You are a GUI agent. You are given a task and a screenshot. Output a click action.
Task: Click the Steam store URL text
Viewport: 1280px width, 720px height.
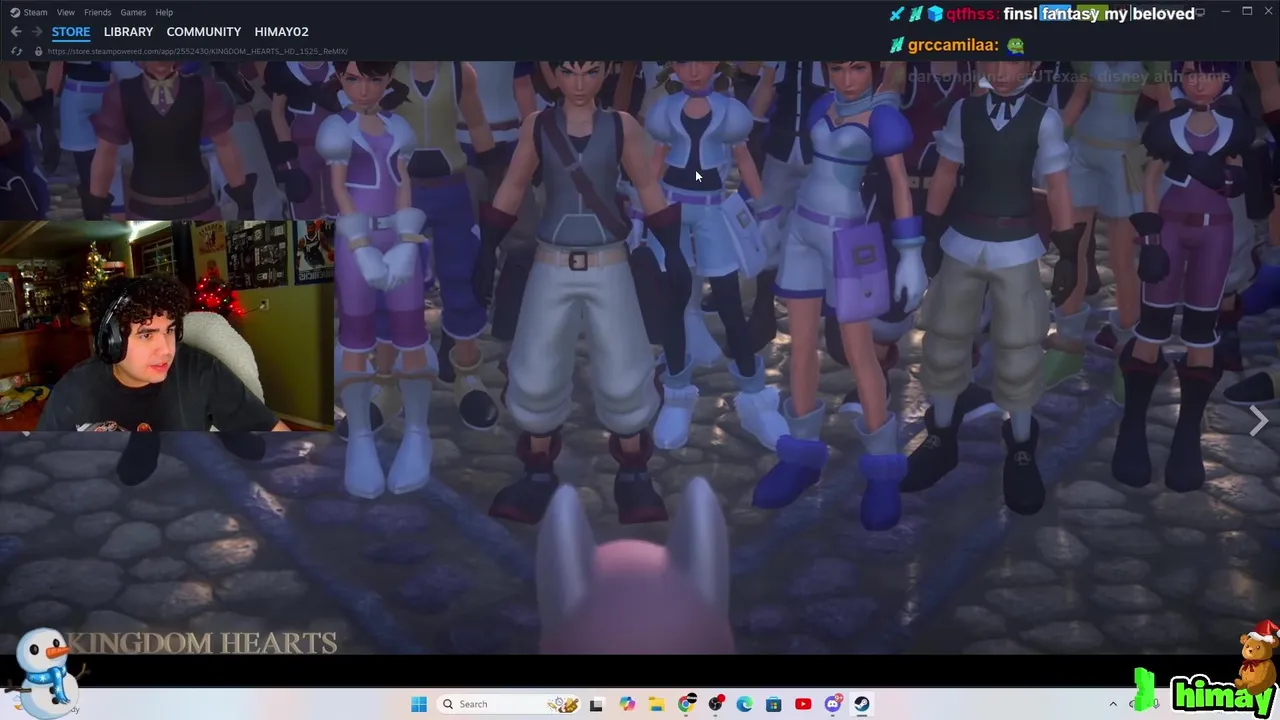(x=197, y=51)
